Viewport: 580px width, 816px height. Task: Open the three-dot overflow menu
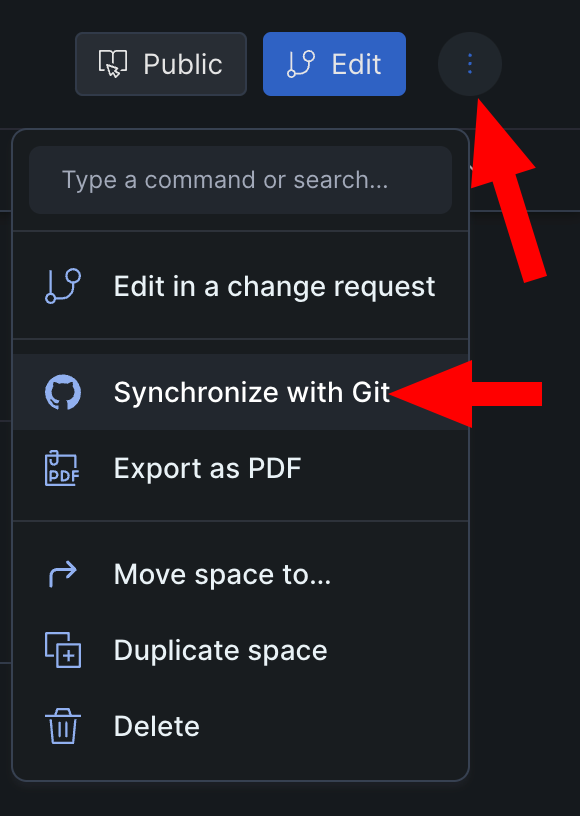470,63
